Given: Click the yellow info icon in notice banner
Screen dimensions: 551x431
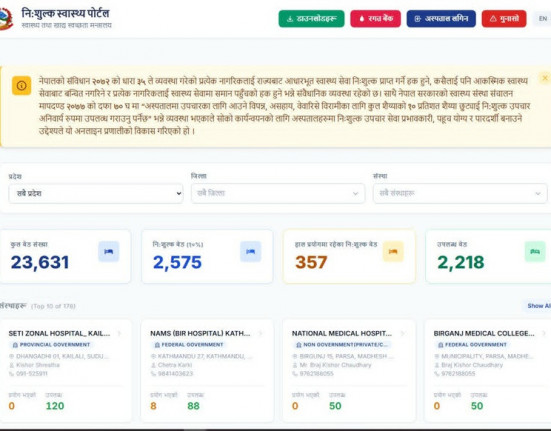Looking at the screenshot, I should point(21,85).
